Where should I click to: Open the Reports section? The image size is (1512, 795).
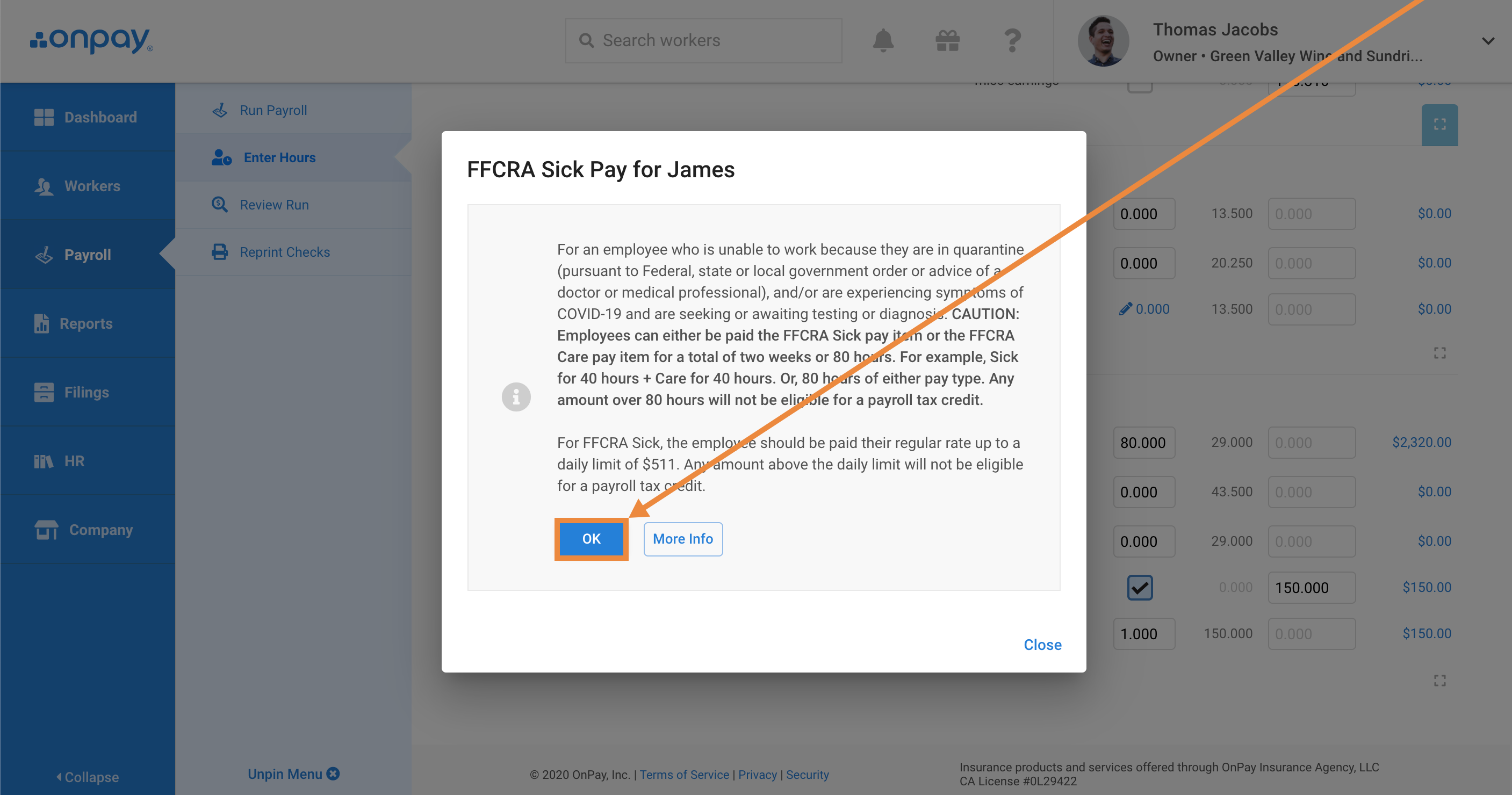coord(88,323)
